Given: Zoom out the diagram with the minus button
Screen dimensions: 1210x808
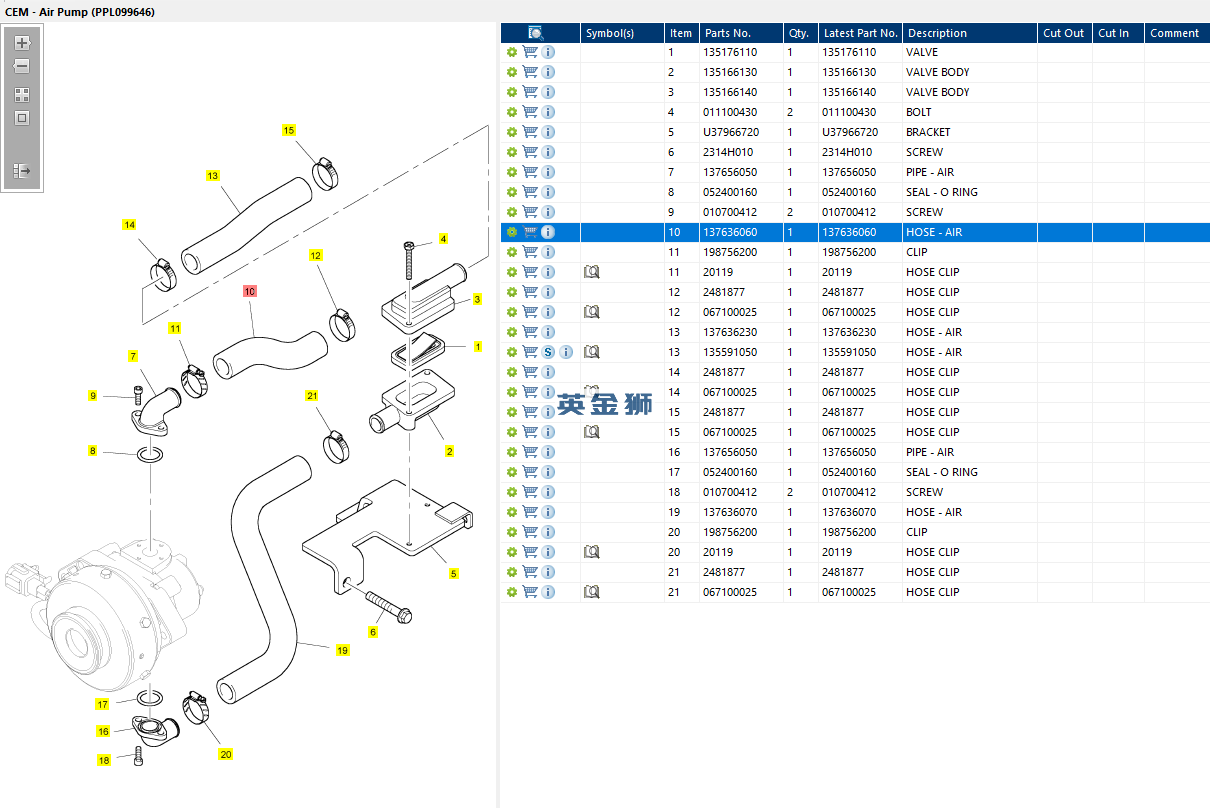Looking at the screenshot, I should tap(22, 66).
